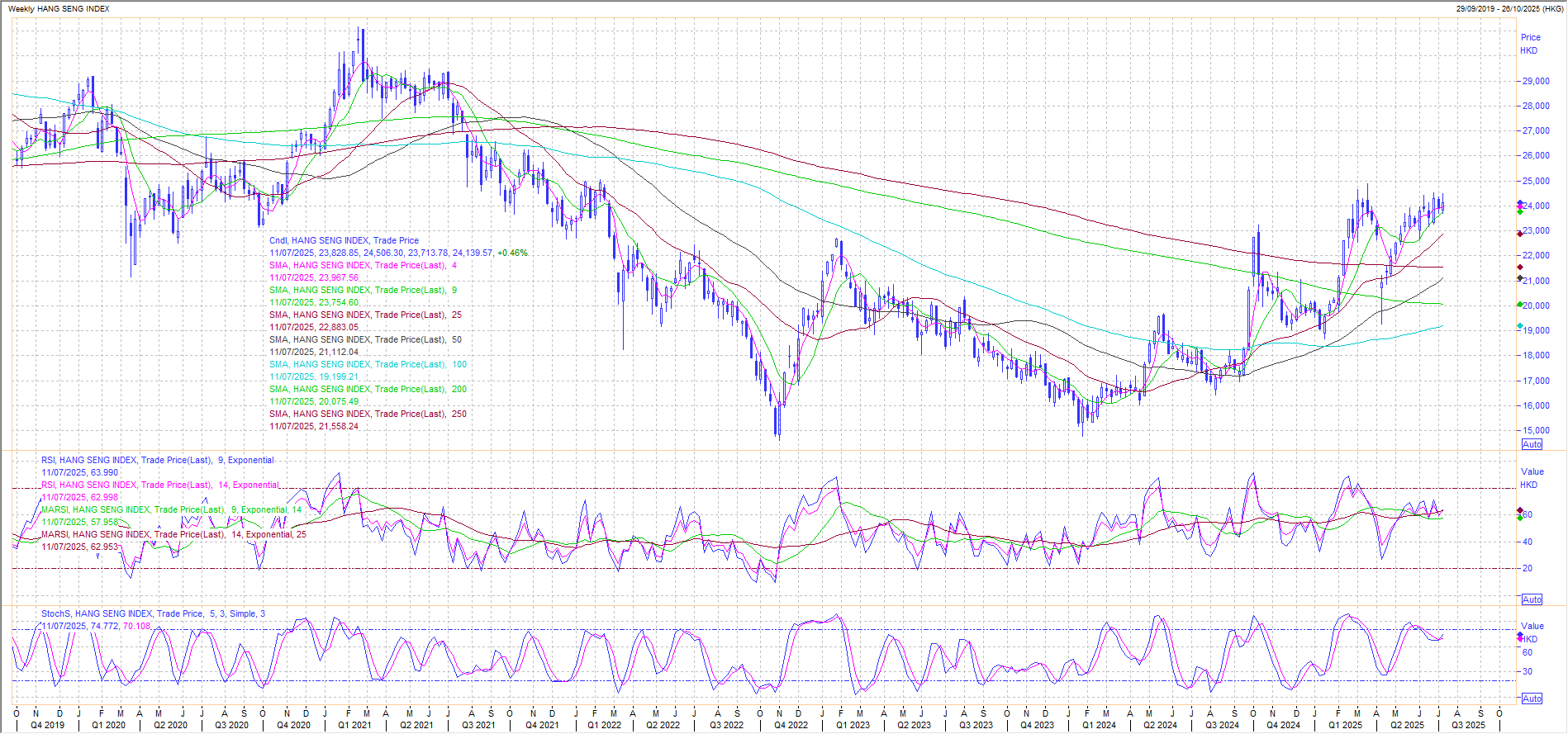This screenshot has width=1568, height=734.
Task: Click the Q1 2024 quarter label
Action: click(1099, 726)
